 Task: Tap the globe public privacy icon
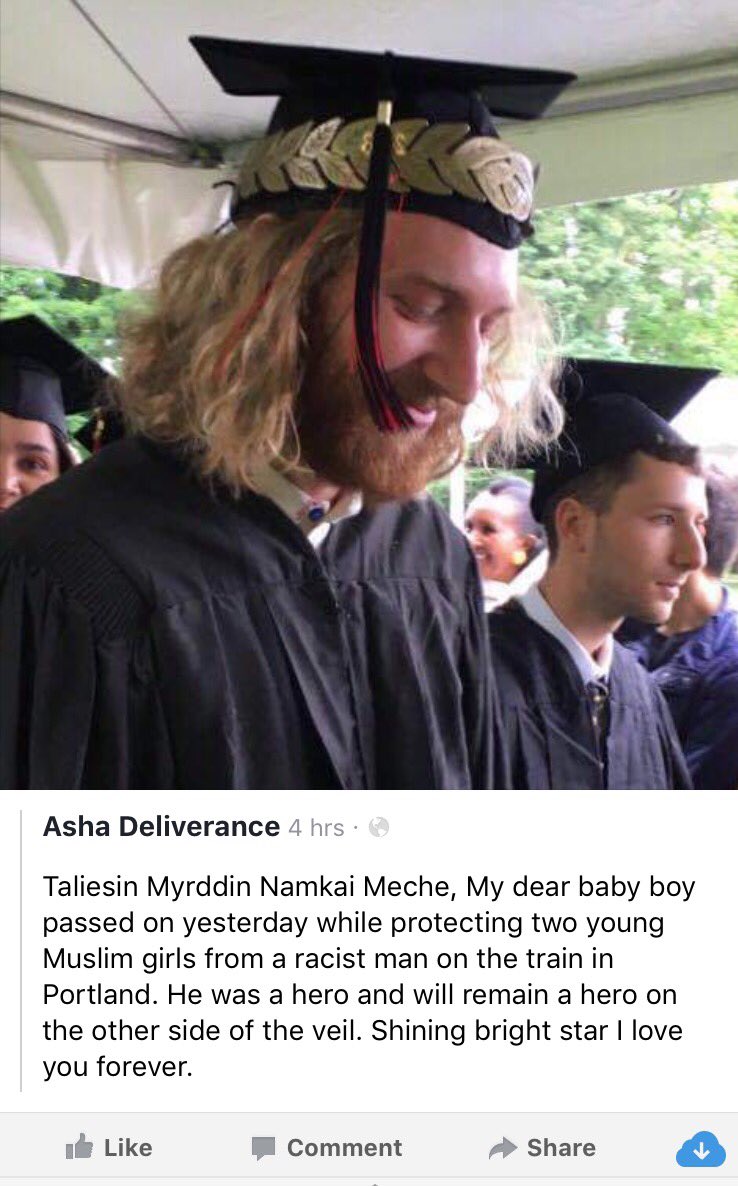tap(378, 827)
